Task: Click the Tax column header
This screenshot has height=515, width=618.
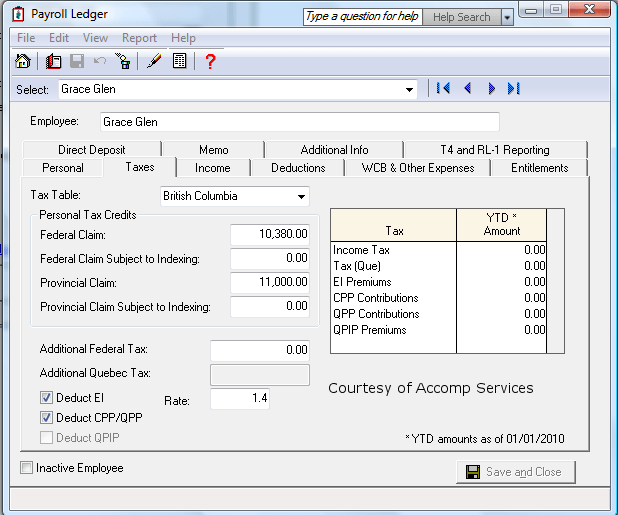Action: click(394, 225)
